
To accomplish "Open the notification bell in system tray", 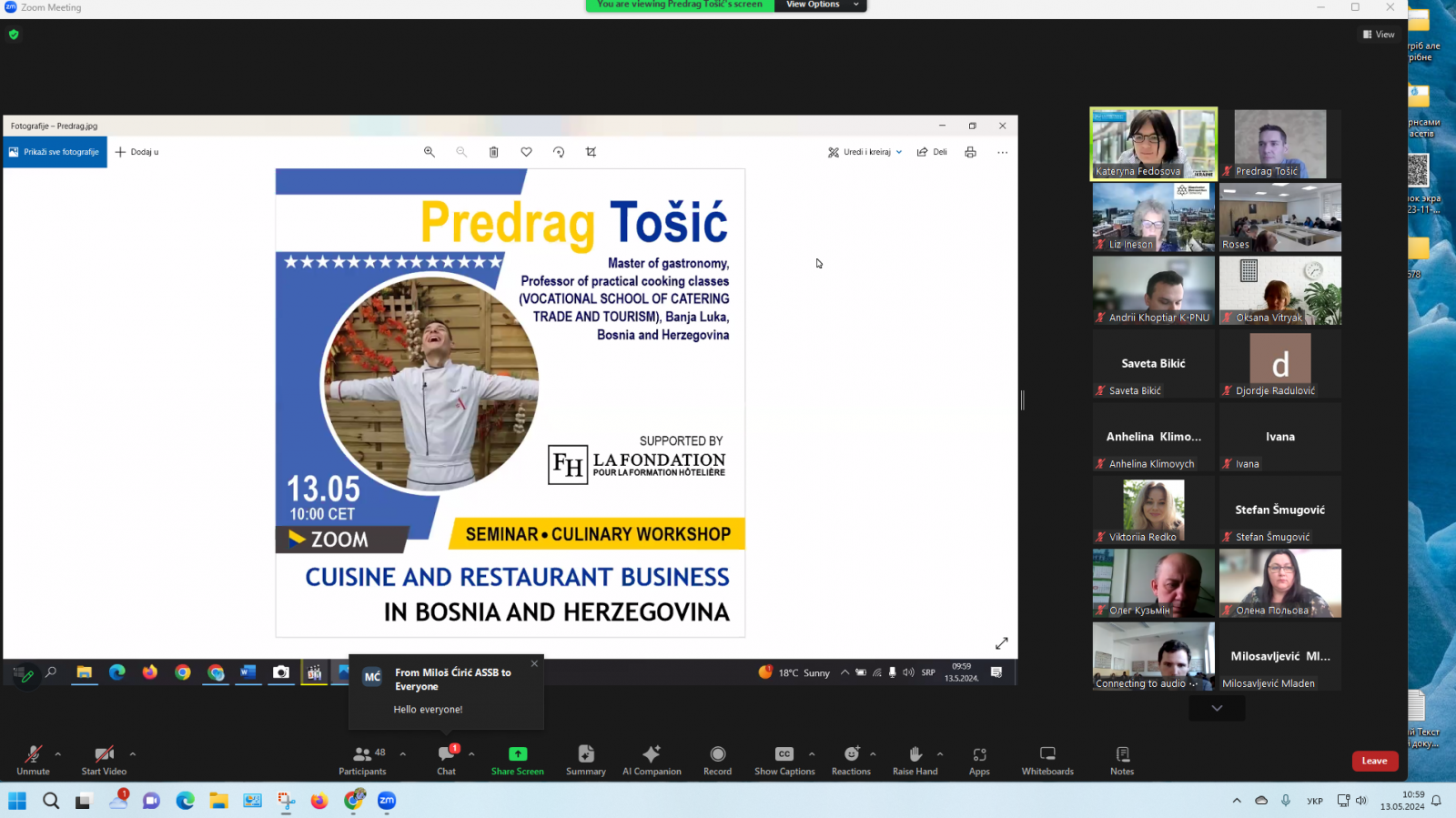I will [x=1436, y=801].
